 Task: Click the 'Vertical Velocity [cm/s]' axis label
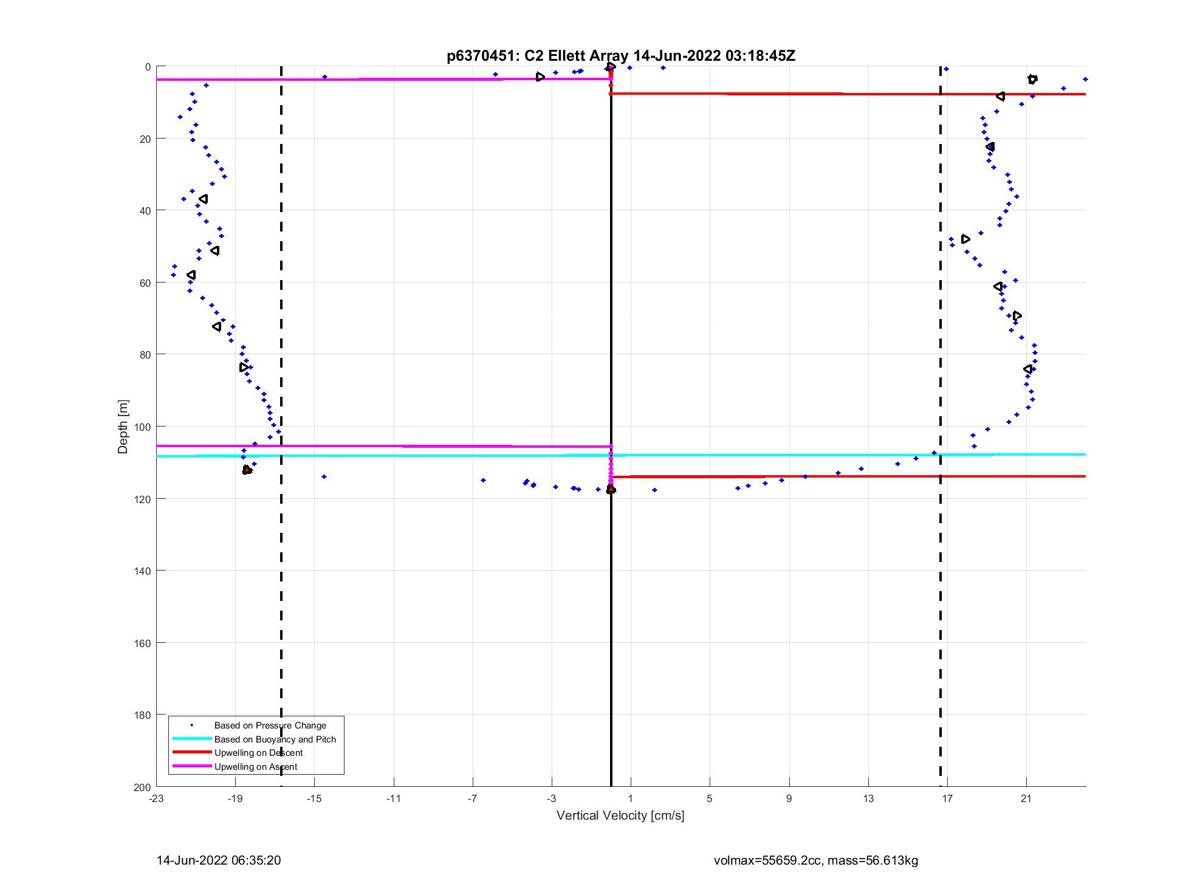pyautogui.click(x=620, y=815)
